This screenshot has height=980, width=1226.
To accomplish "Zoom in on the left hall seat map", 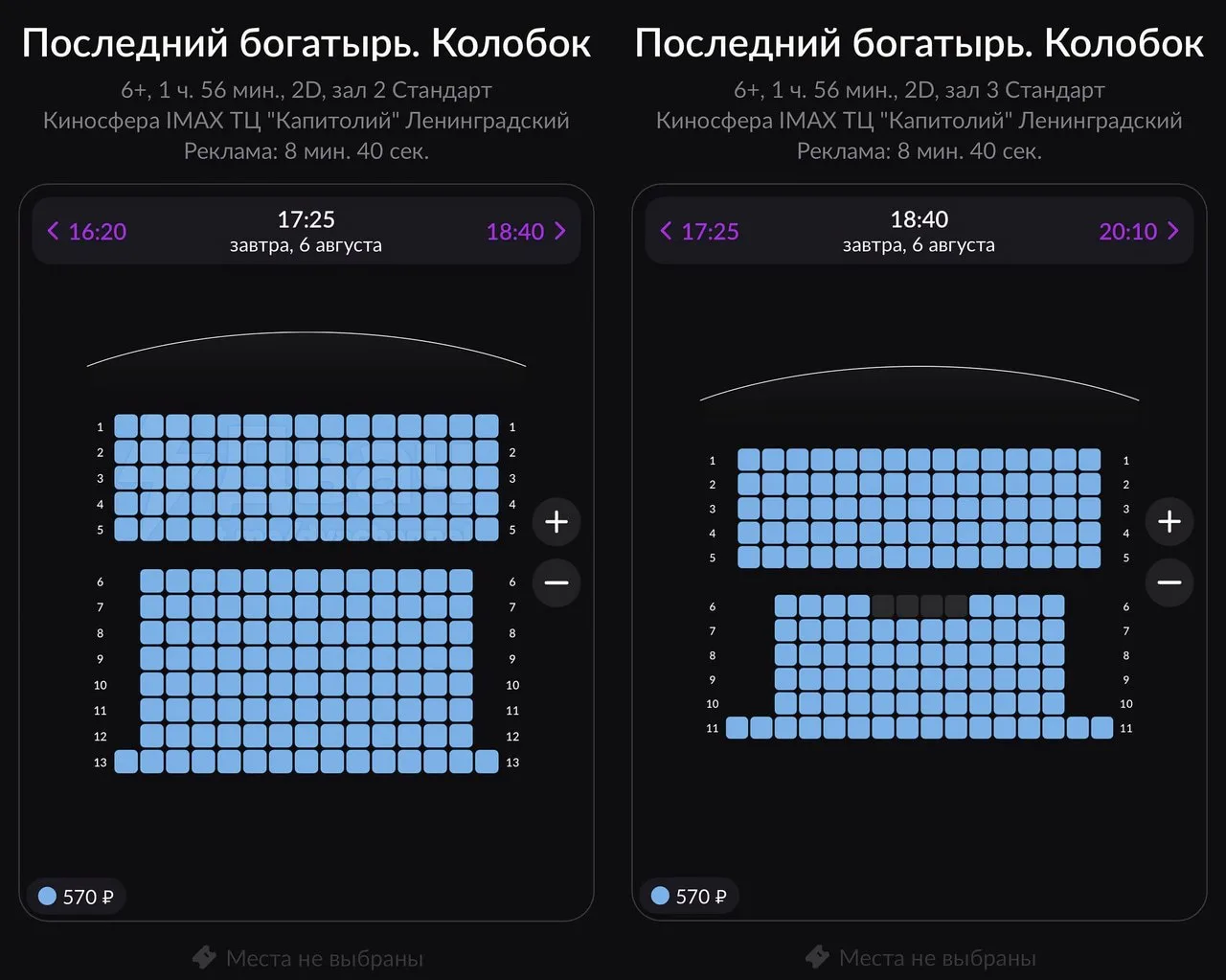I will 556,522.
